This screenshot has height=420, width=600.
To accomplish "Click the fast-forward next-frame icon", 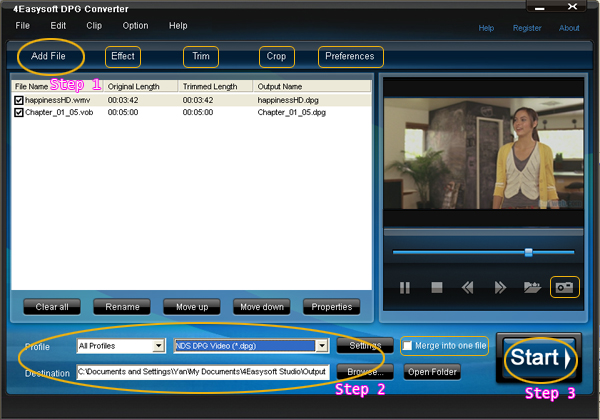I will [500, 287].
